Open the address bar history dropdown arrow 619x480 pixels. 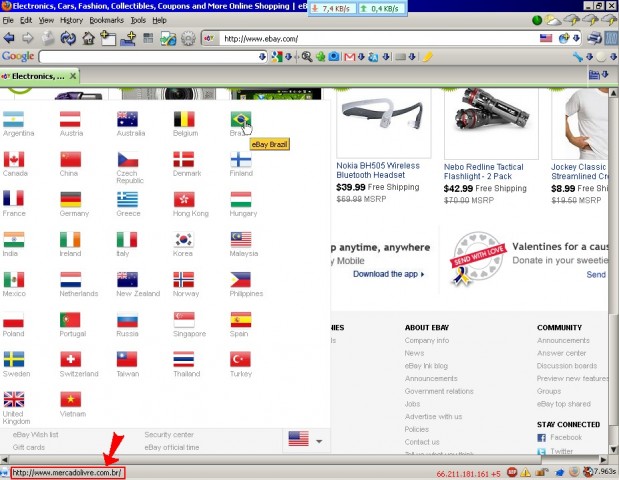(576, 38)
